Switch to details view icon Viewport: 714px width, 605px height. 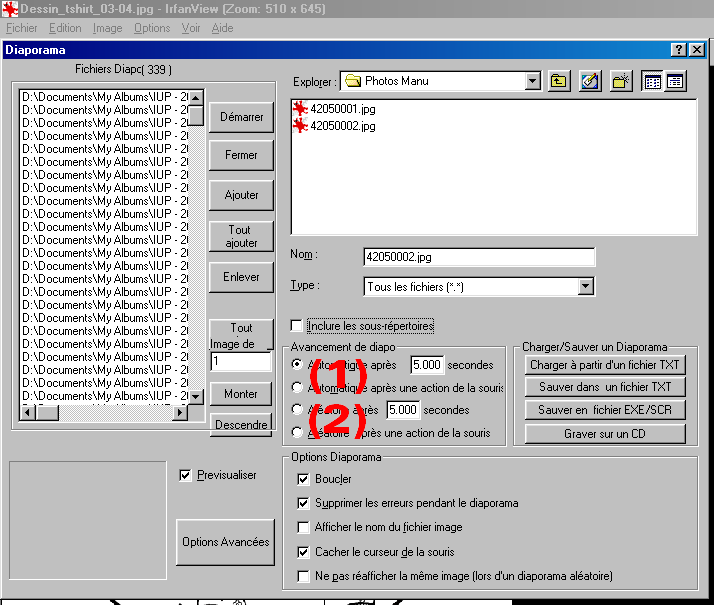675,81
